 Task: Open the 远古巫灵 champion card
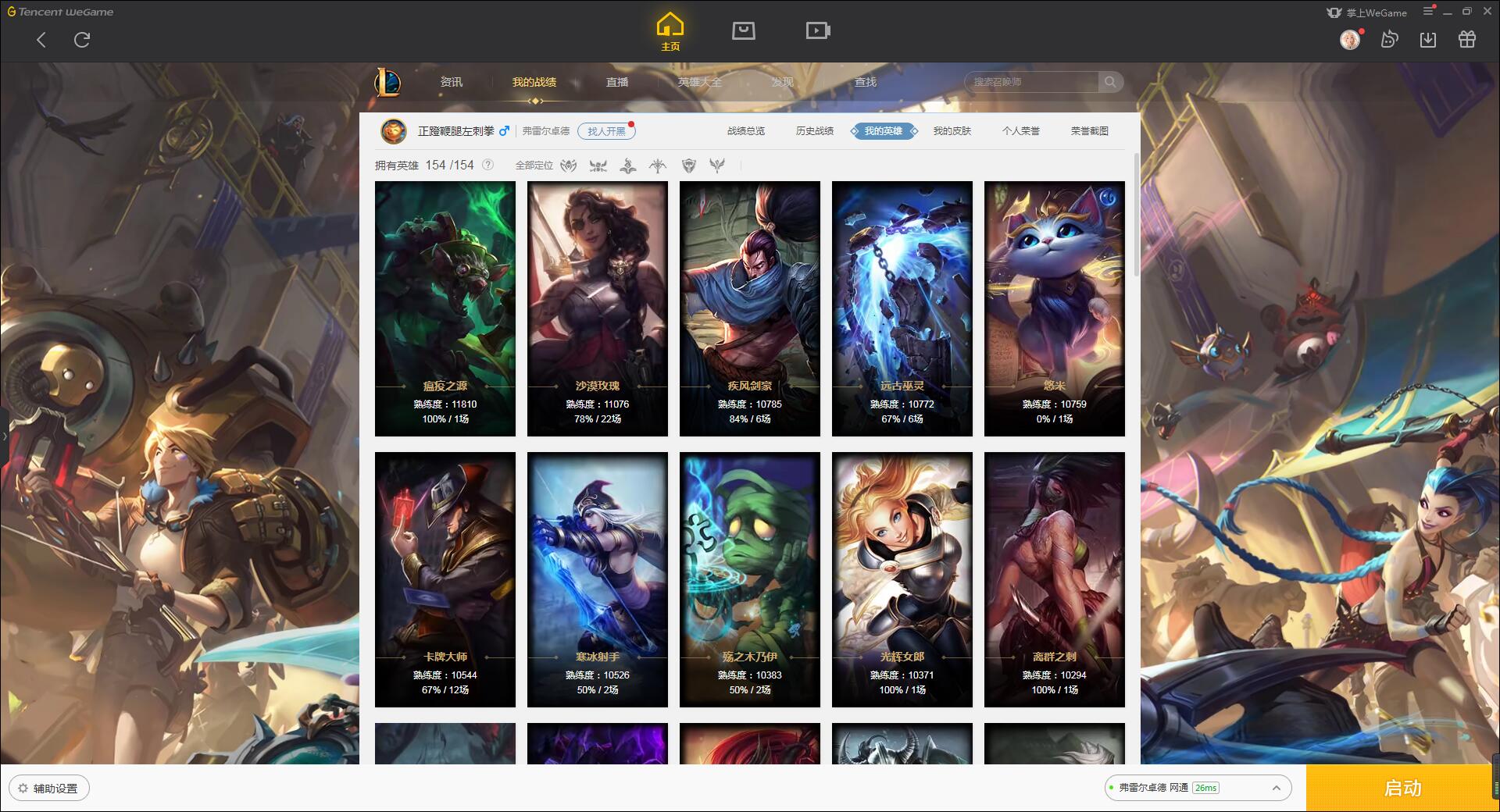(902, 308)
